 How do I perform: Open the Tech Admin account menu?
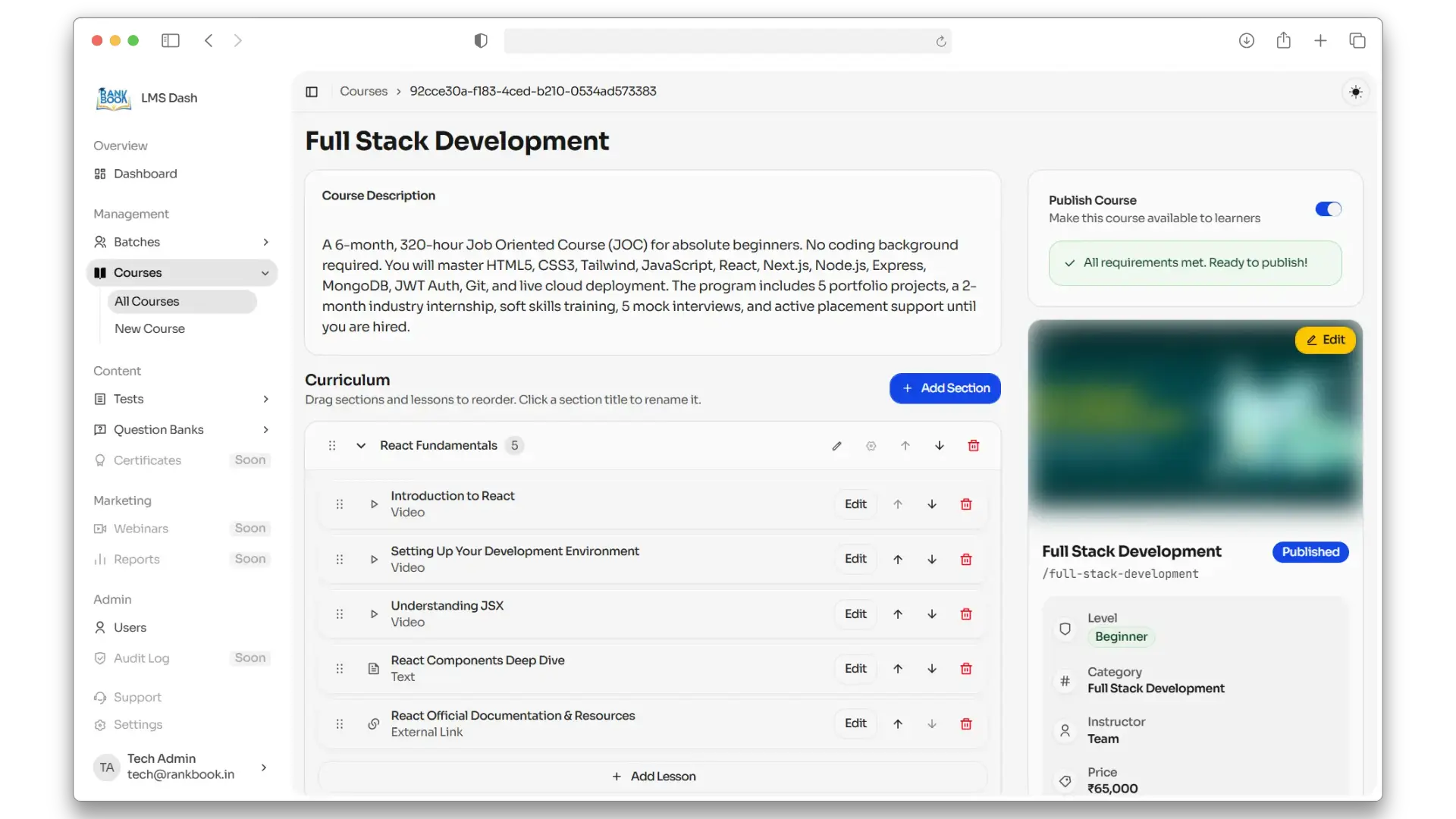182,767
